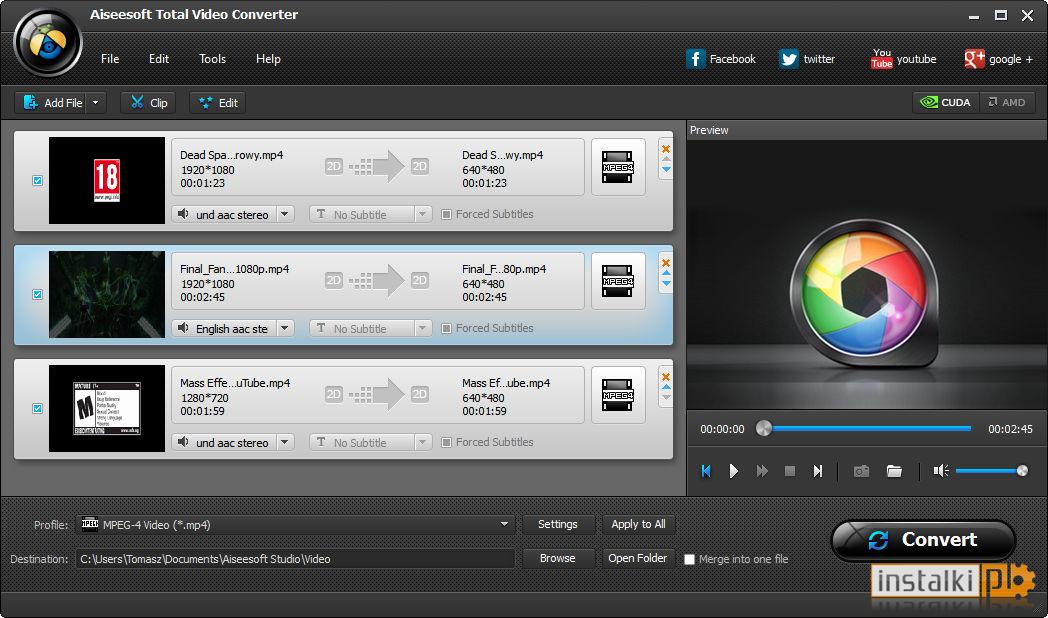Open the twitter link
1048x618 pixels.
tap(807, 59)
